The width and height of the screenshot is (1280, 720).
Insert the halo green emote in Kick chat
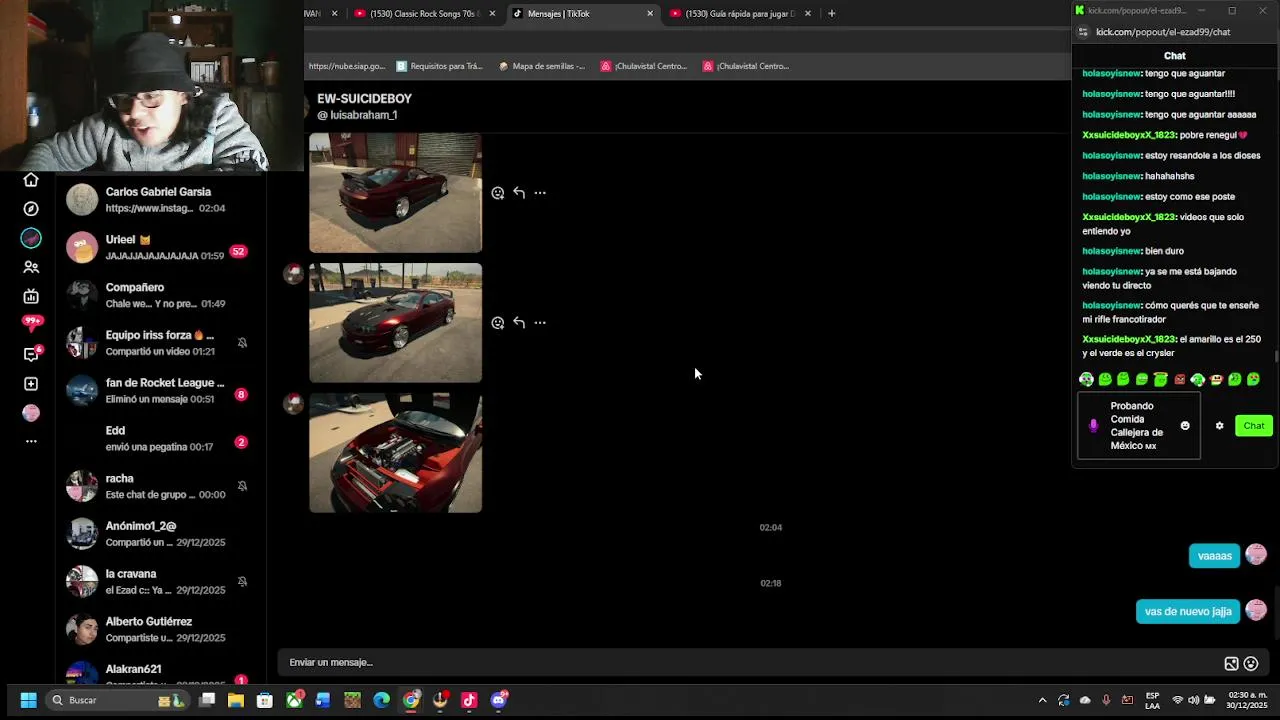pyautogui.click(x=1160, y=379)
